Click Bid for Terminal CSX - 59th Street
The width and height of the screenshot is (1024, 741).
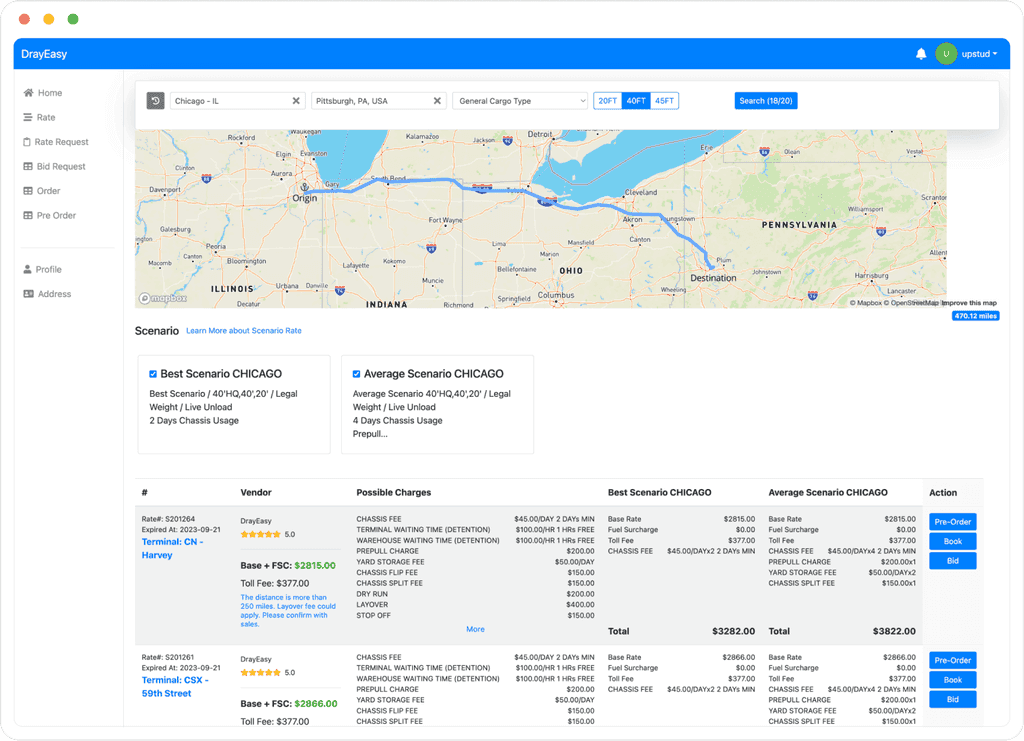[952, 699]
